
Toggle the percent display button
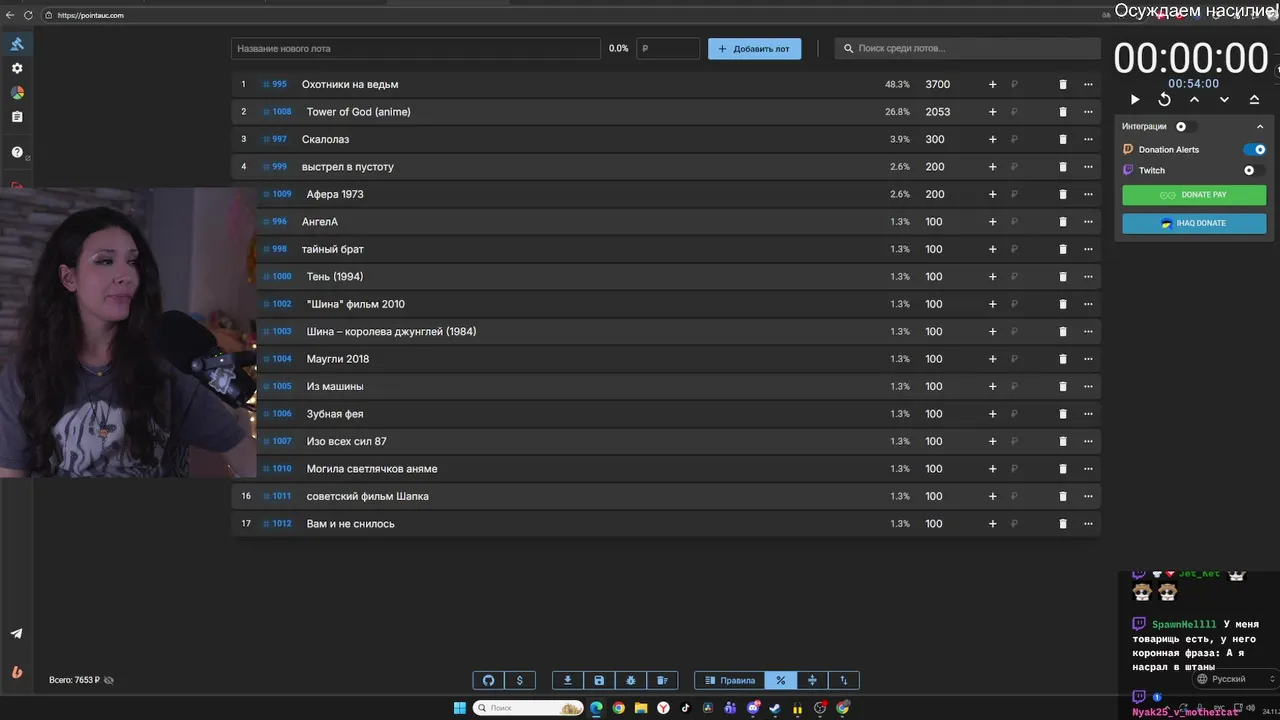780,680
